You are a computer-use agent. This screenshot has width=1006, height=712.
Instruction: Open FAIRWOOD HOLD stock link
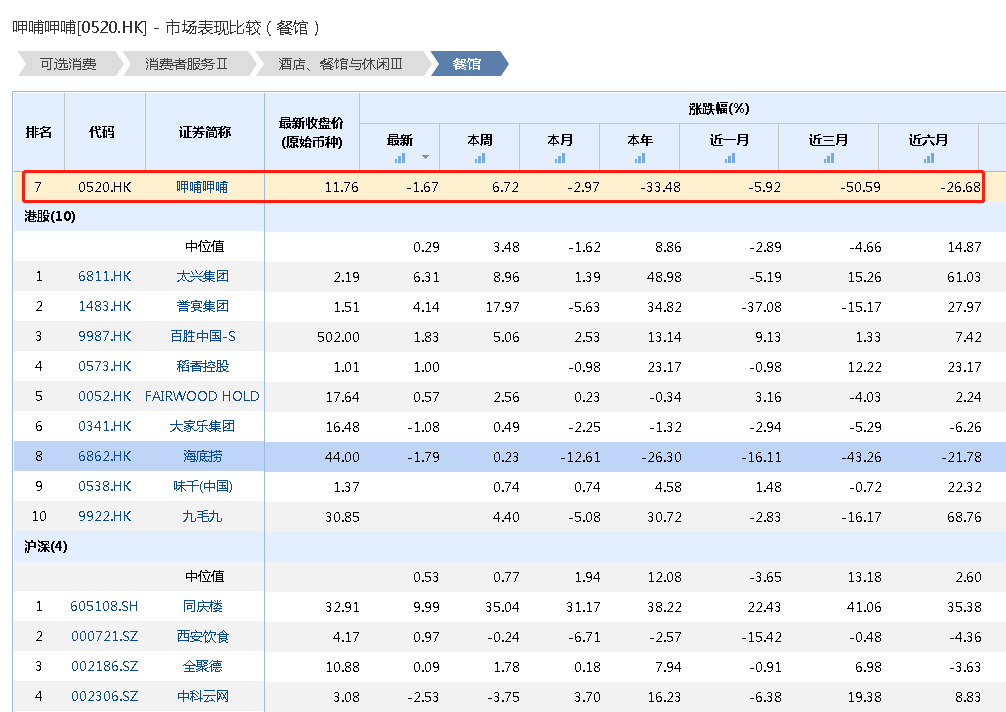point(202,396)
